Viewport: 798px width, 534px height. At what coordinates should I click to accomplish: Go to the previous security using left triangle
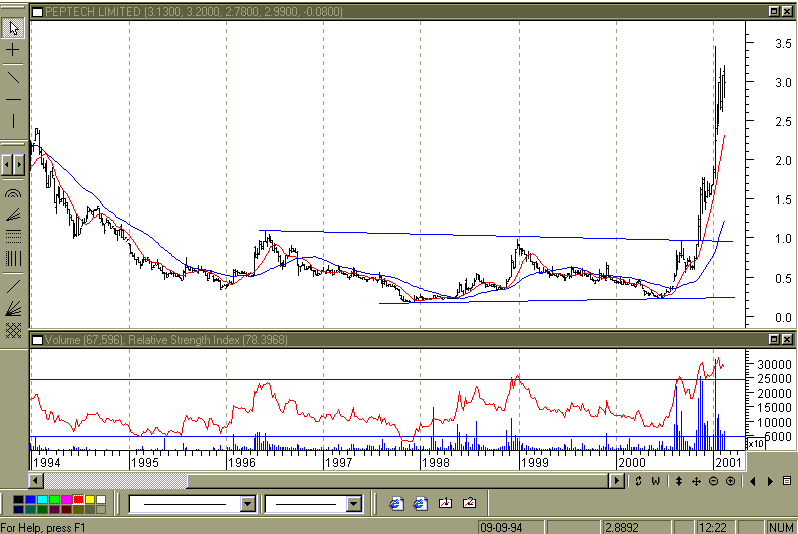pos(753,481)
